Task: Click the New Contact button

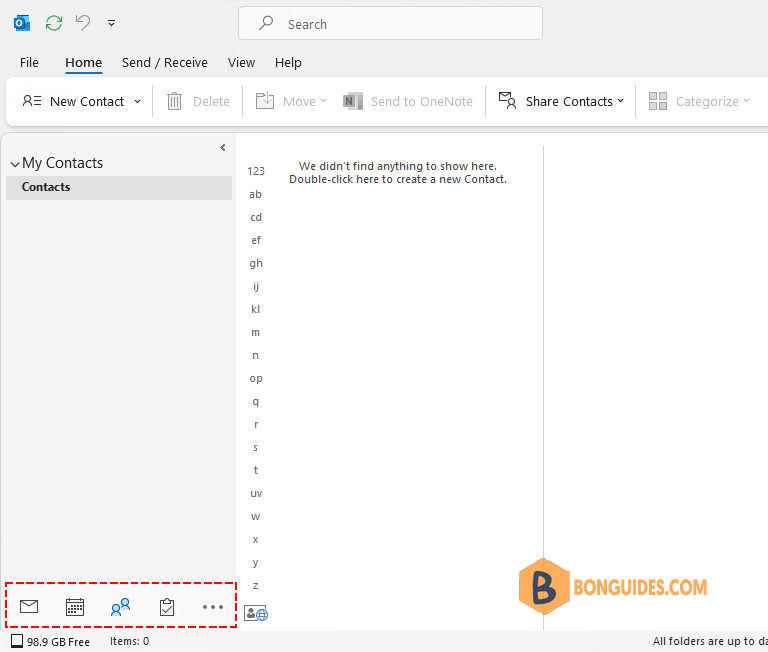Action: pyautogui.click(x=73, y=101)
